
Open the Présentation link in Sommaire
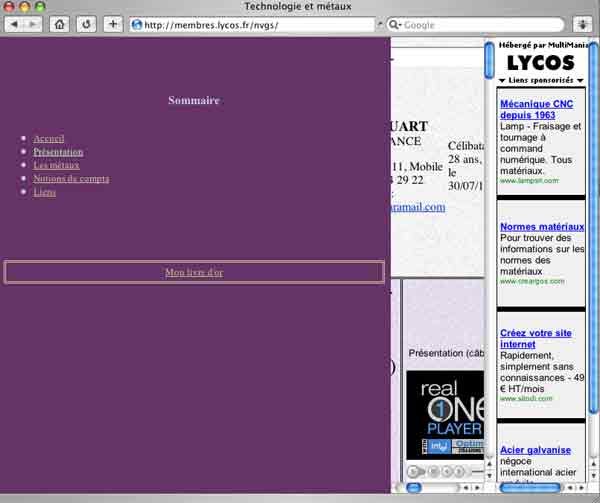[58, 152]
